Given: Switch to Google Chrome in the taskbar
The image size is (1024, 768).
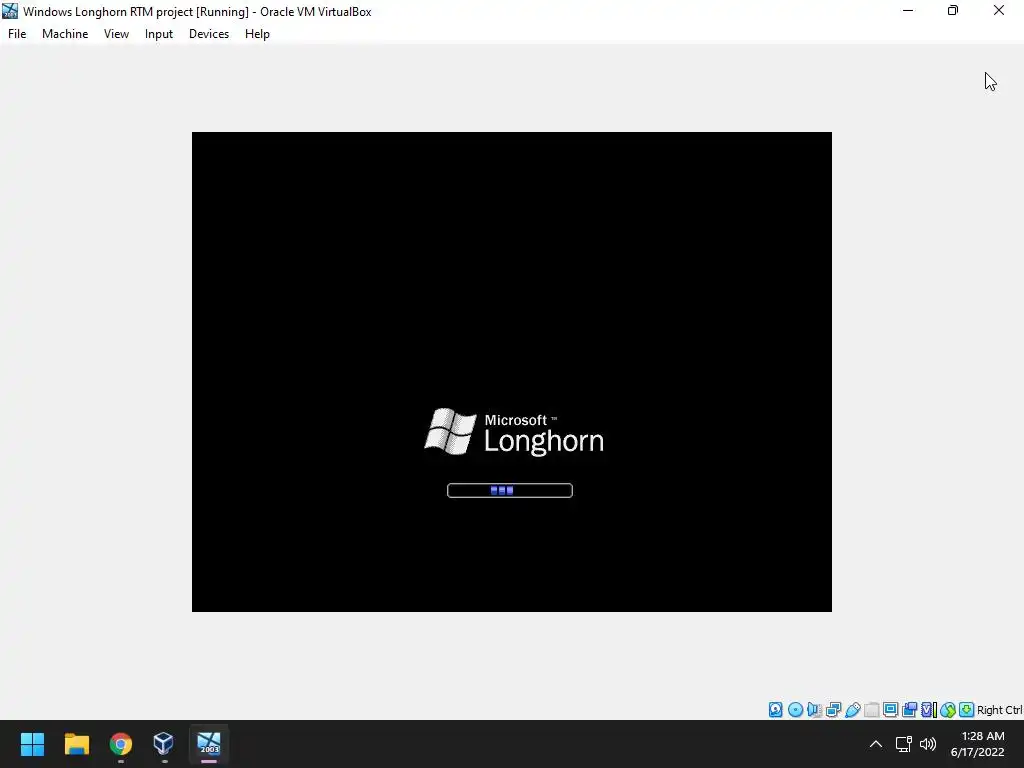Looking at the screenshot, I should 121,744.
